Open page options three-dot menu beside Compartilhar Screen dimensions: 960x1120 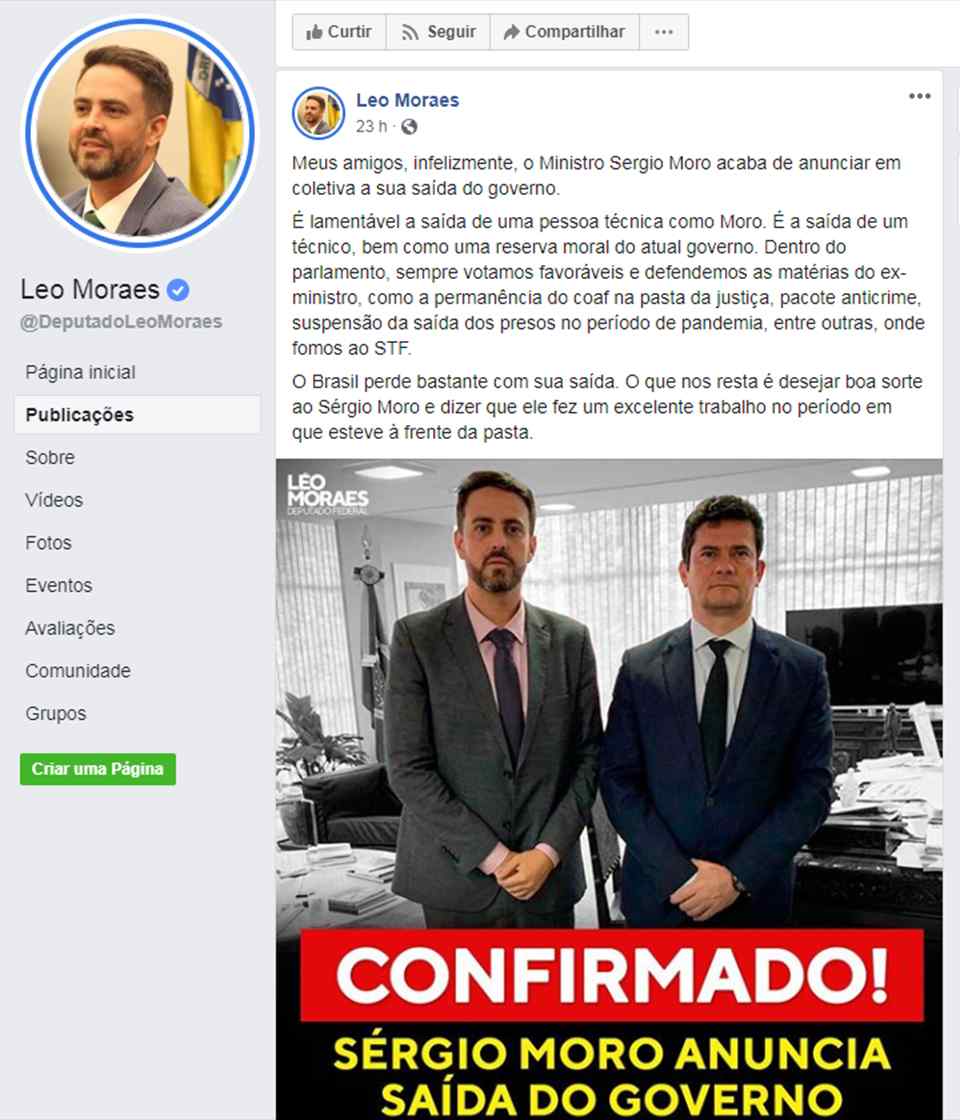[x=664, y=32]
